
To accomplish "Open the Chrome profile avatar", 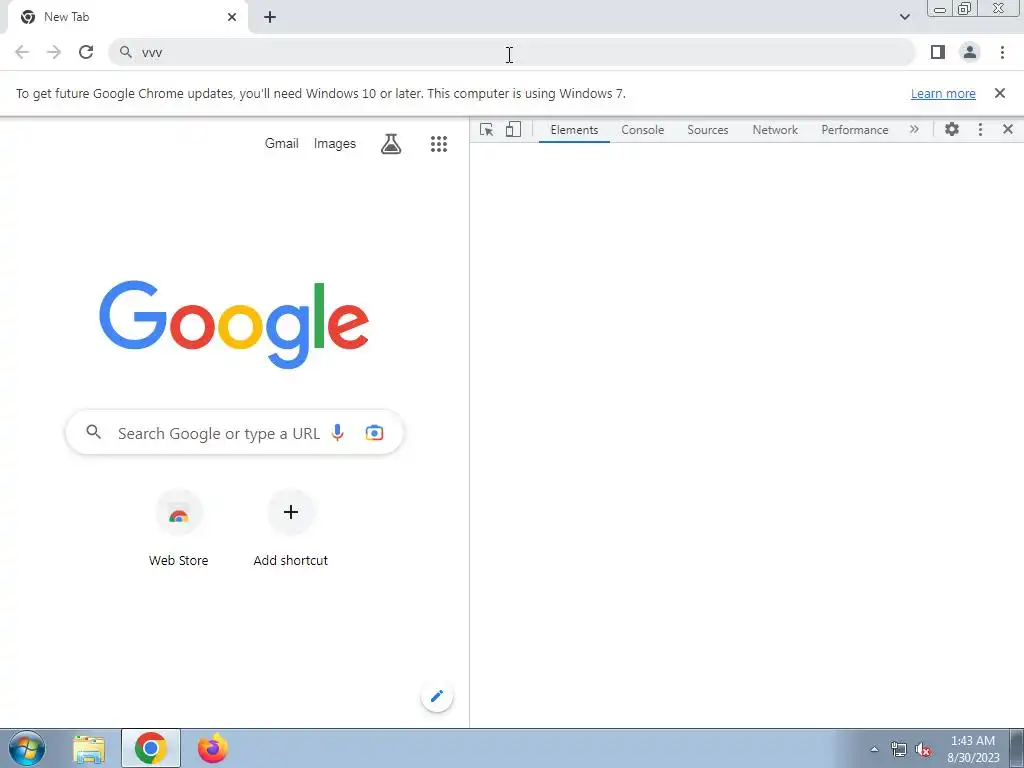I will [x=970, y=52].
